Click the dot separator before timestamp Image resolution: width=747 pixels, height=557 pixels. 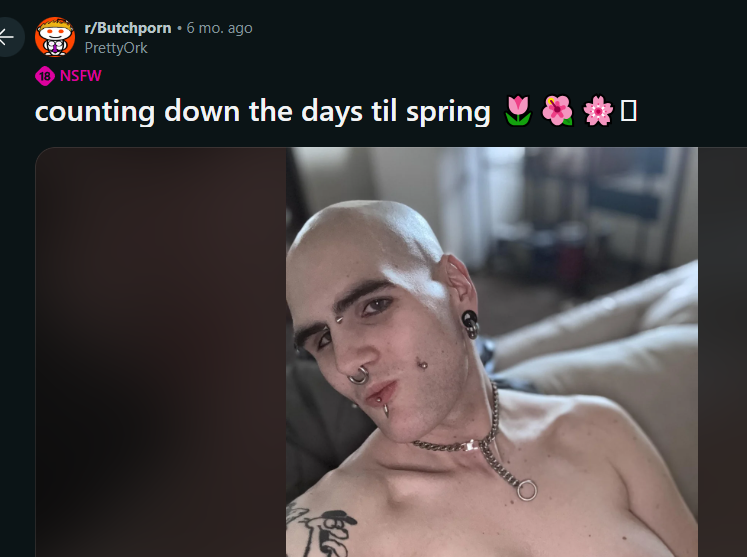(x=179, y=29)
